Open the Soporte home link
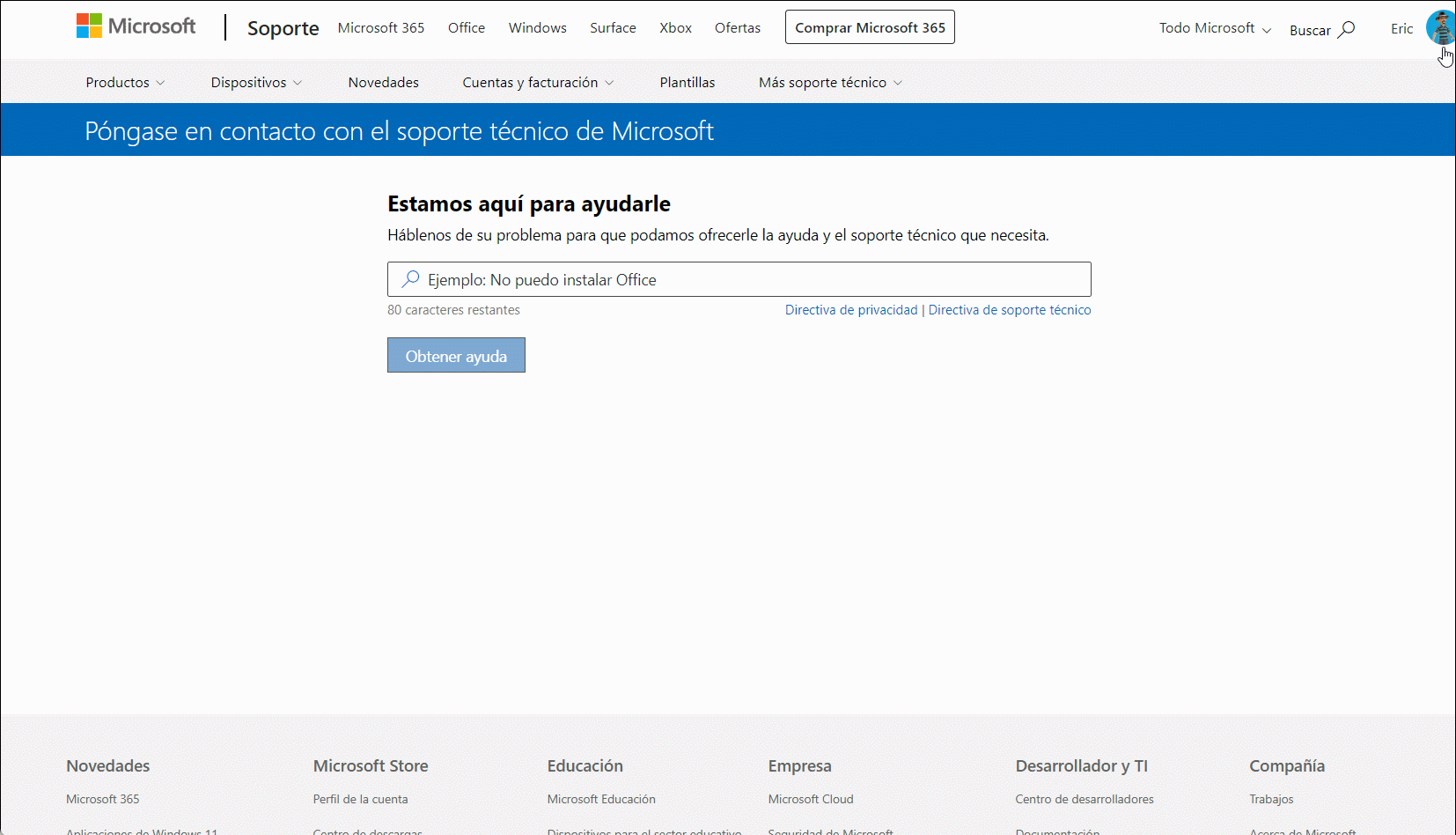This screenshot has height=835, width=1456. click(x=283, y=28)
